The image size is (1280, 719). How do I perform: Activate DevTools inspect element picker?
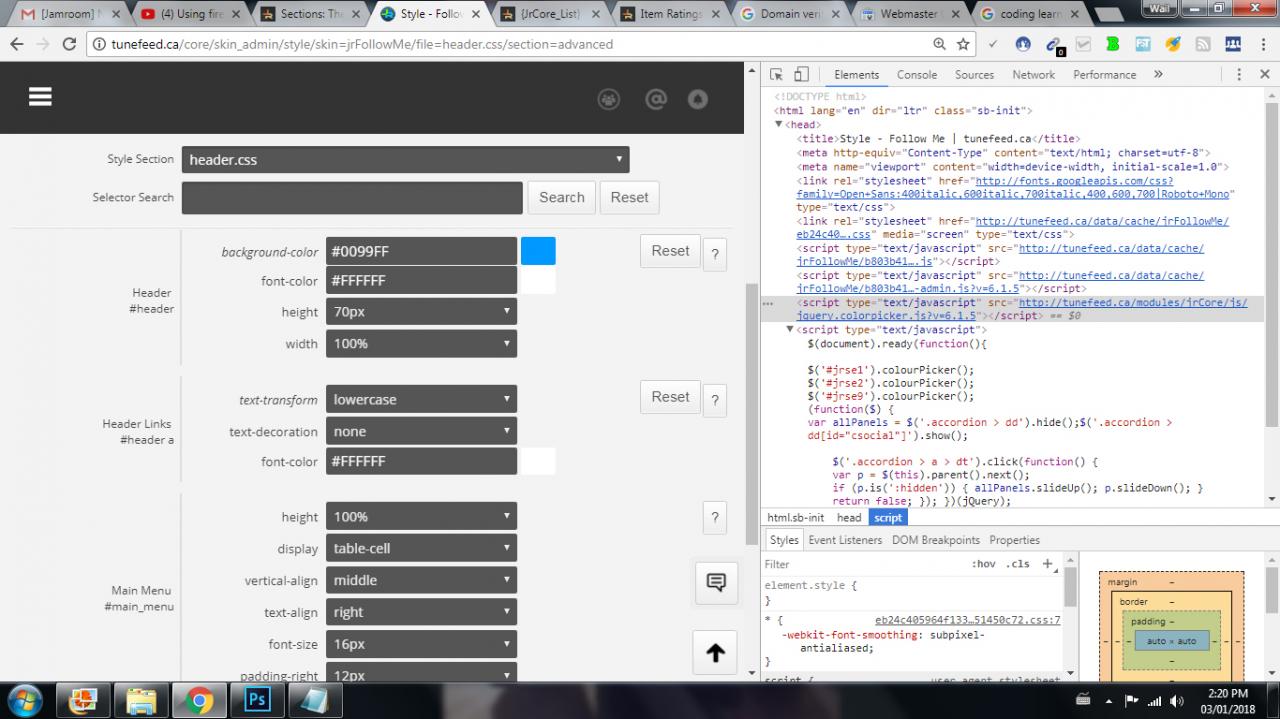pos(777,75)
